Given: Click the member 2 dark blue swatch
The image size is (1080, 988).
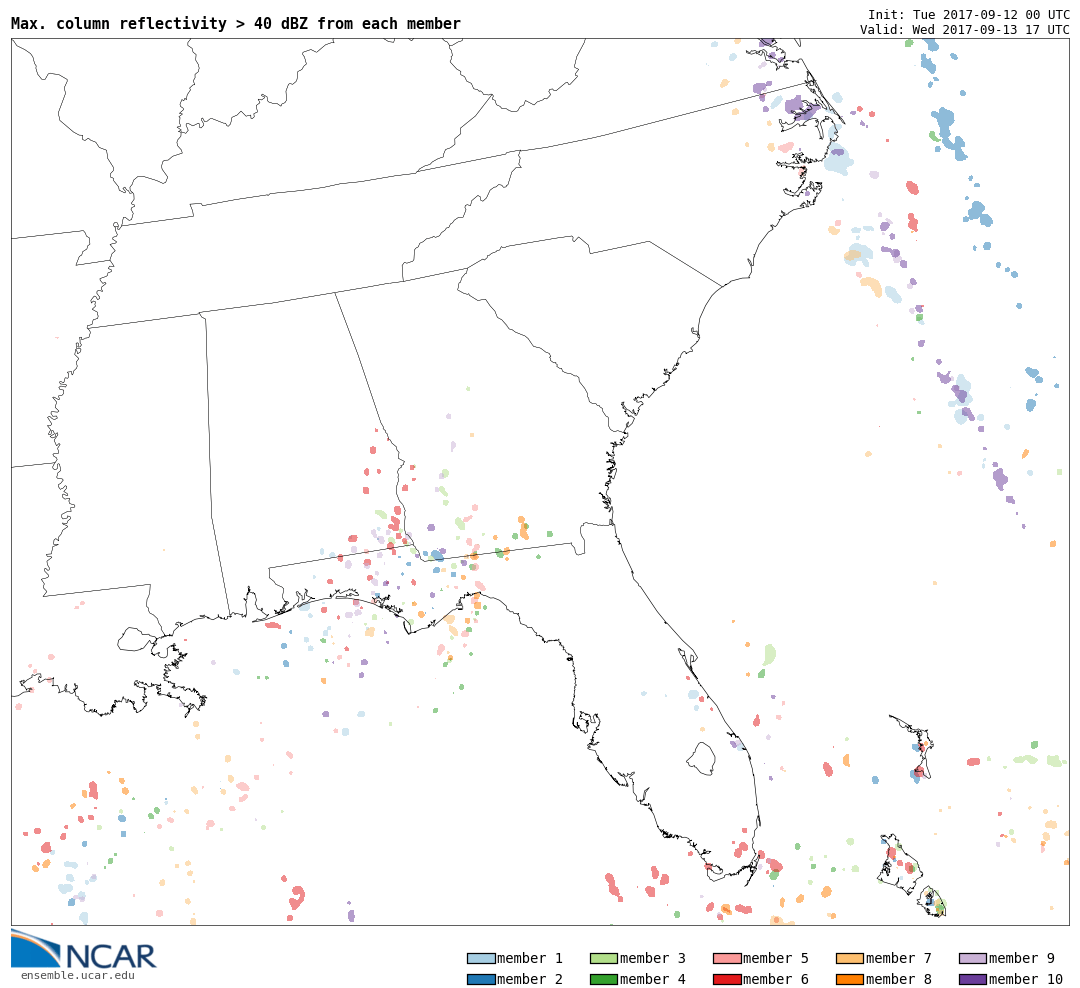Looking at the screenshot, I should [481, 979].
